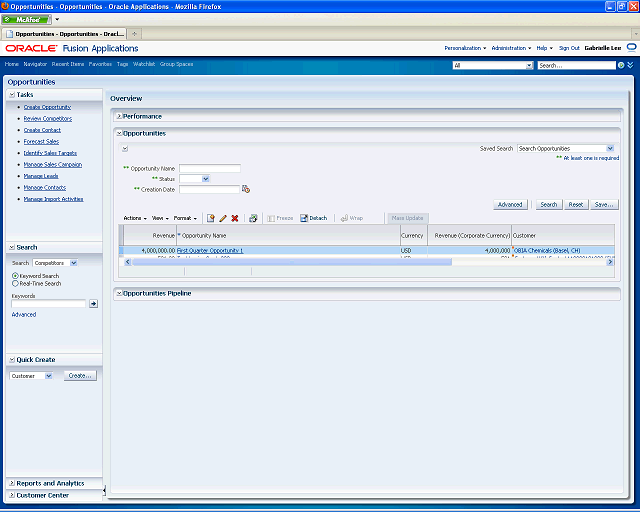Collapse the Opportunities section
The width and height of the screenshot is (640, 512).
119,134
